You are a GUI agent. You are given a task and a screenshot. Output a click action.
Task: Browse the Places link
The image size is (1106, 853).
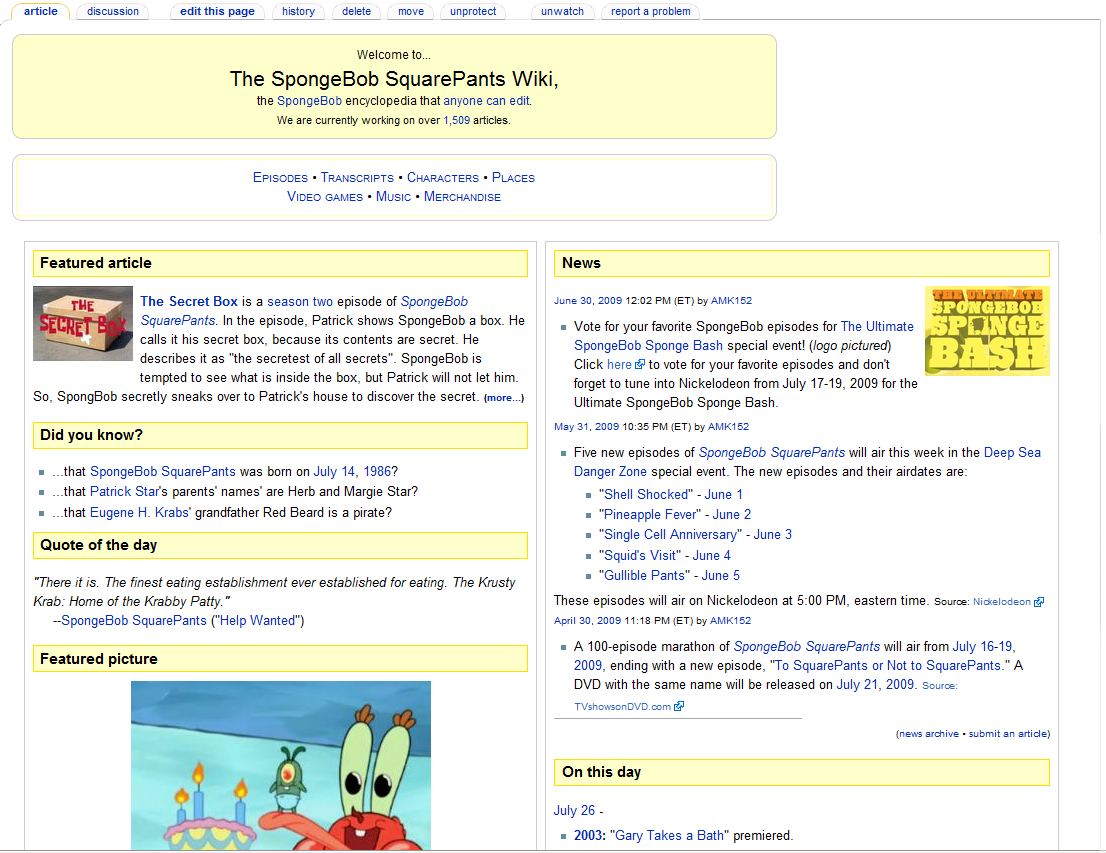pos(513,178)
